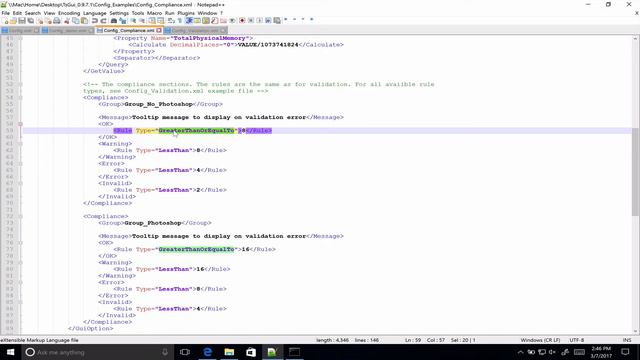The image size is (640, 360).
Task: Open the Edit menu
Action: [17, 13]
